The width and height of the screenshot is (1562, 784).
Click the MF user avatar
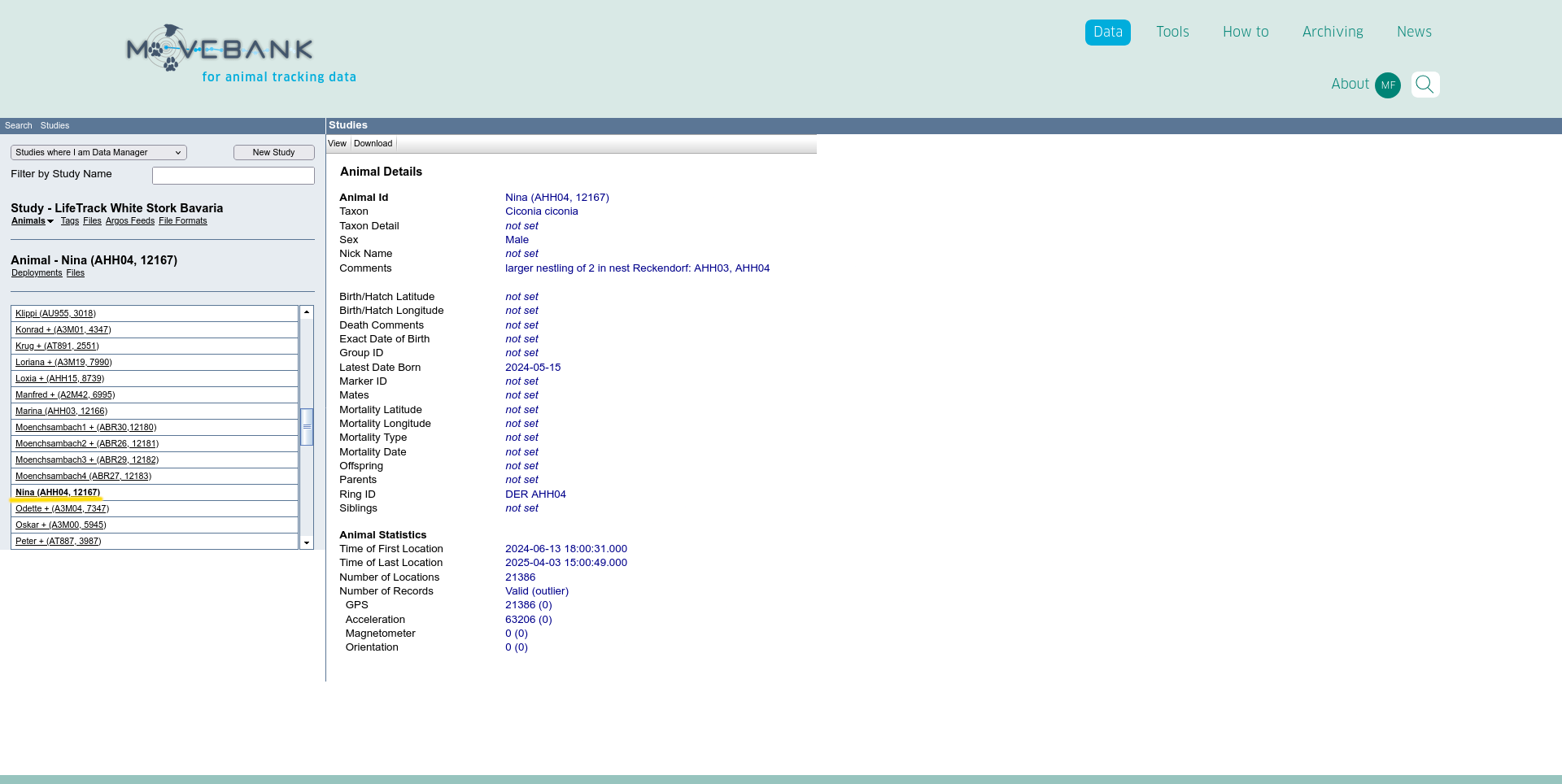[x=1387, y=85]
